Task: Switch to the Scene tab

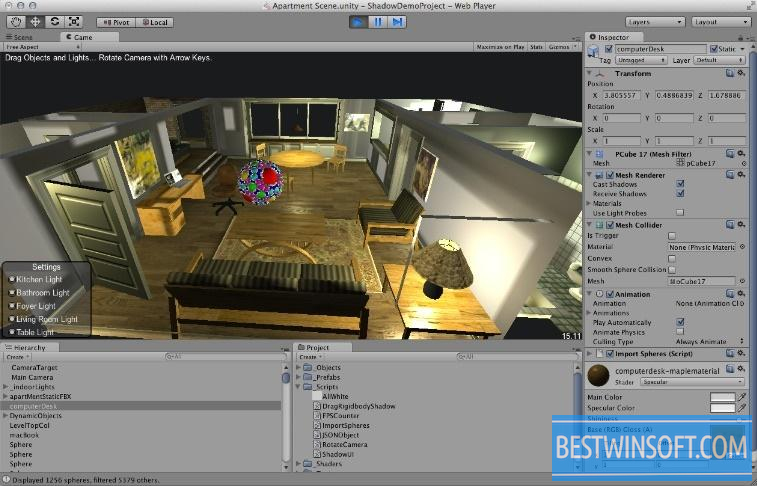Action: [19, 37]
